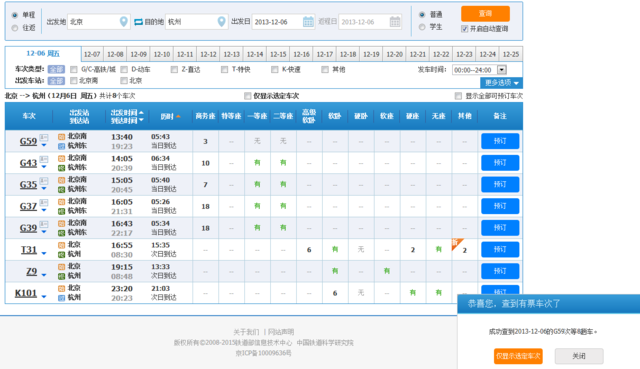Expand G59 train details arrow
Viewport: 640px width, 369px height.
coord(44,145)
